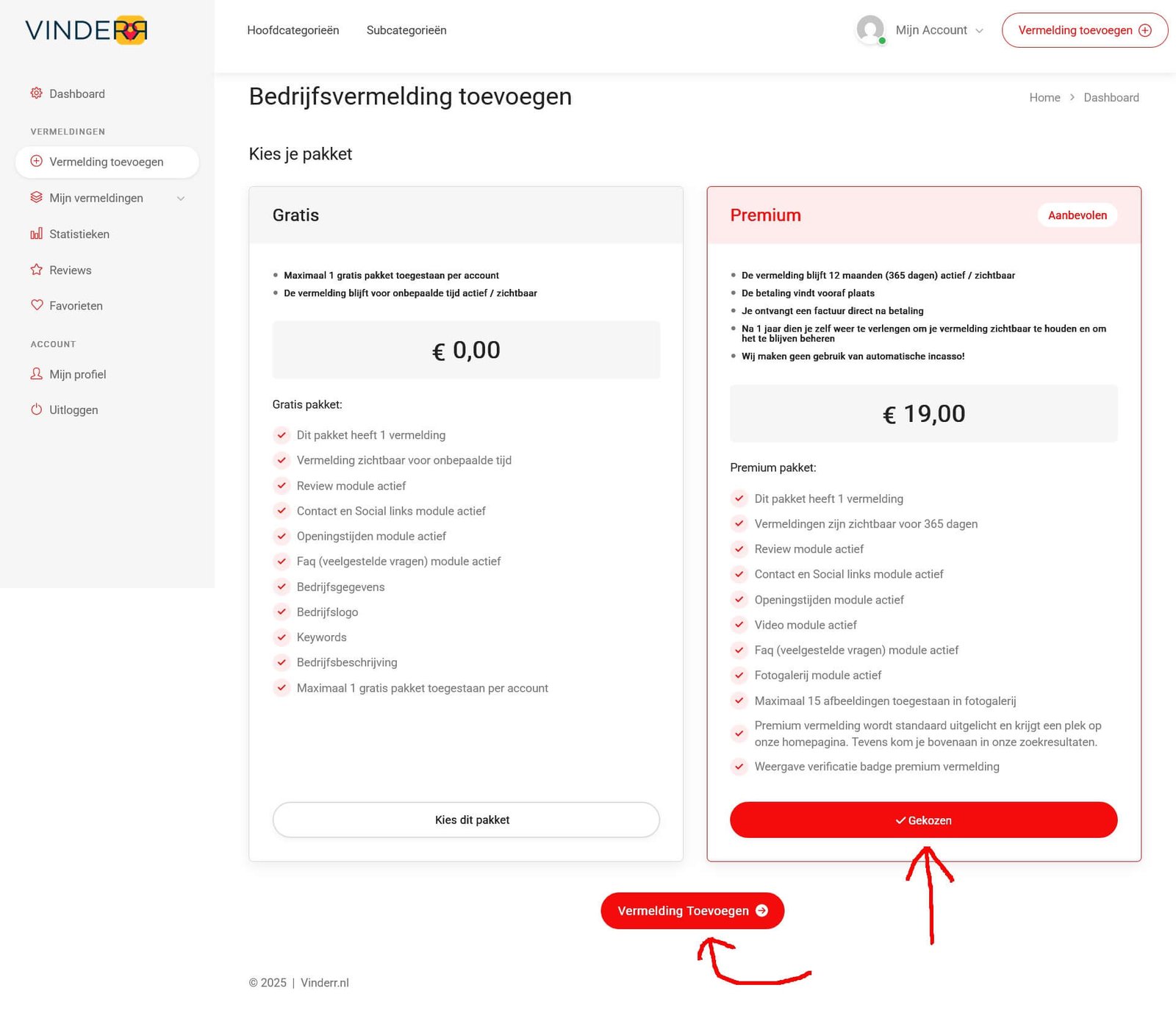Click the user avatar in header
The height and width of the screenshot is (1024, 1176).
870,29
